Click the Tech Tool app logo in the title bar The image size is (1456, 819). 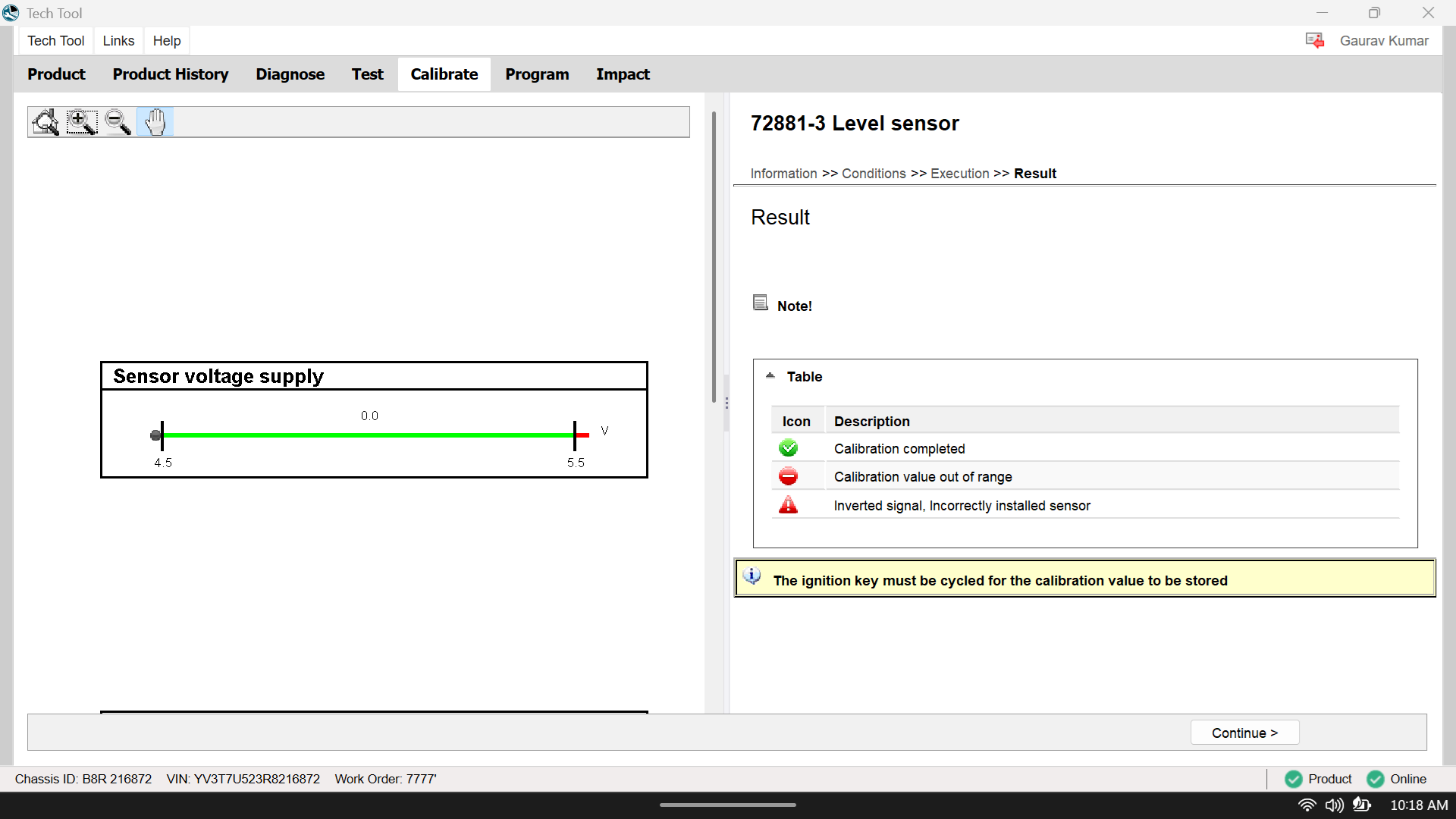11,13
